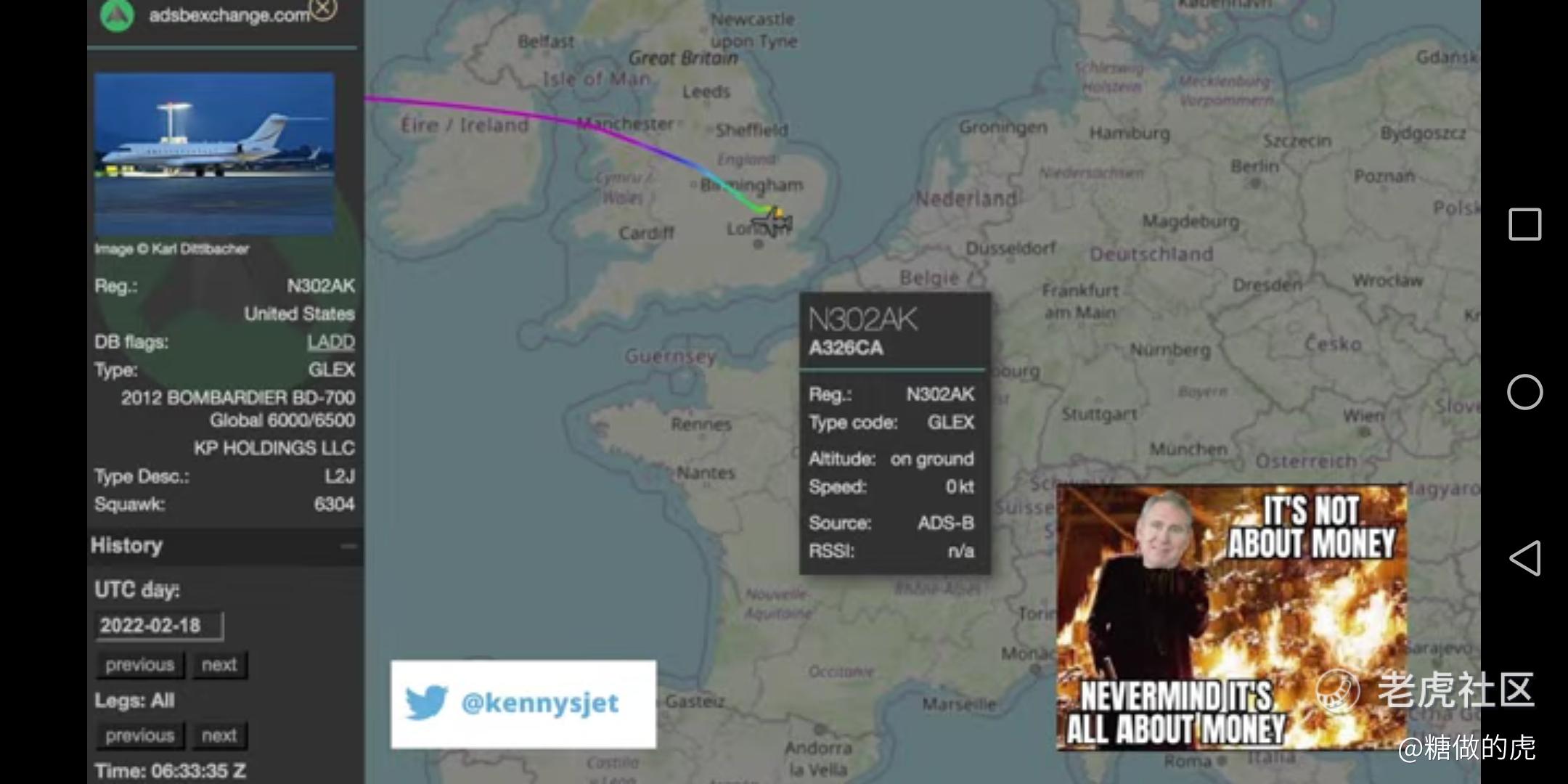Viewport: 1568px width, 784px height.
Task: Click the Twitter bird logo
Action: point(427,703)
